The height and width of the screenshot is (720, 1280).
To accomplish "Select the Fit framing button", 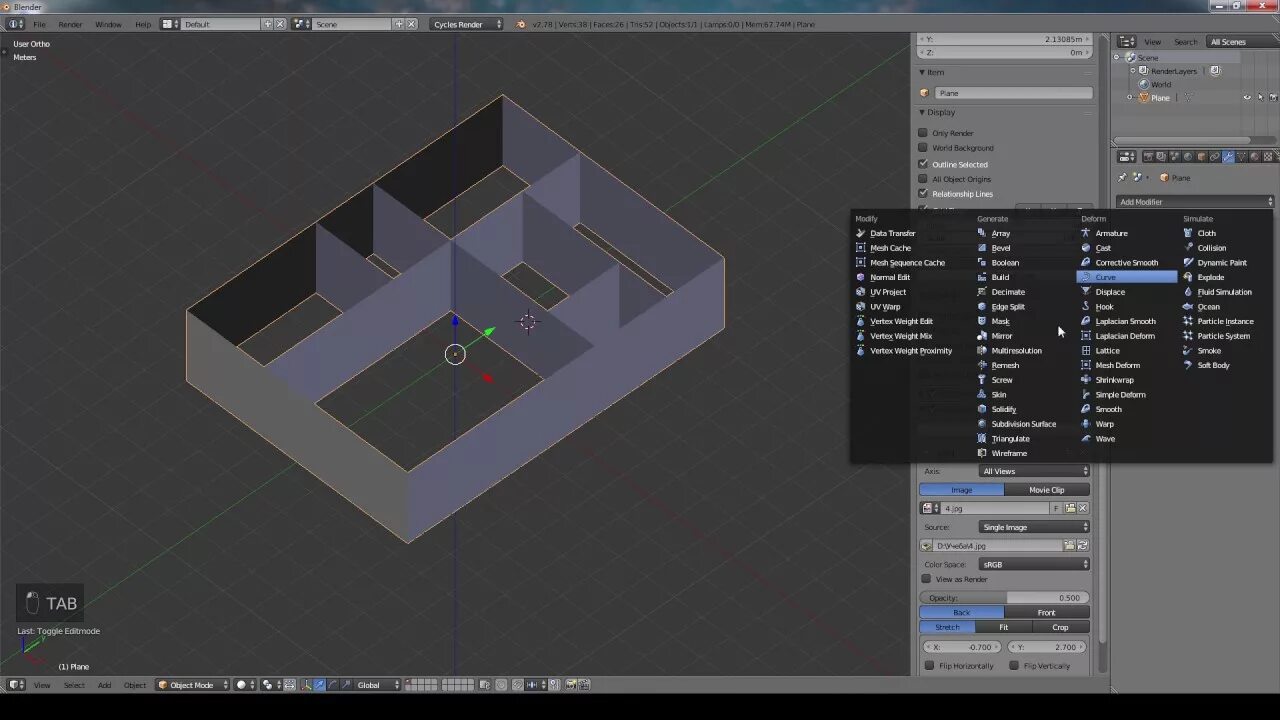I will click(x=1003, y=627).
